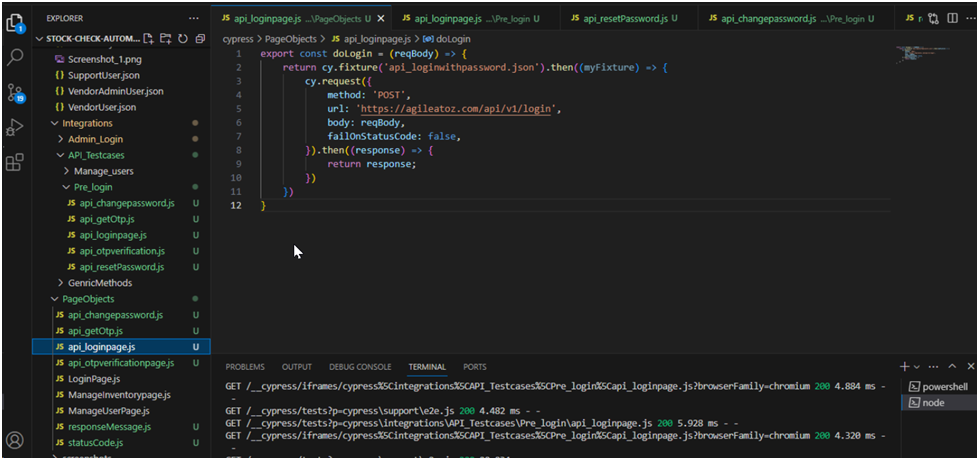Open api_changepassword.js under PageObjects
Screen dimensions: 979x460
121,315
